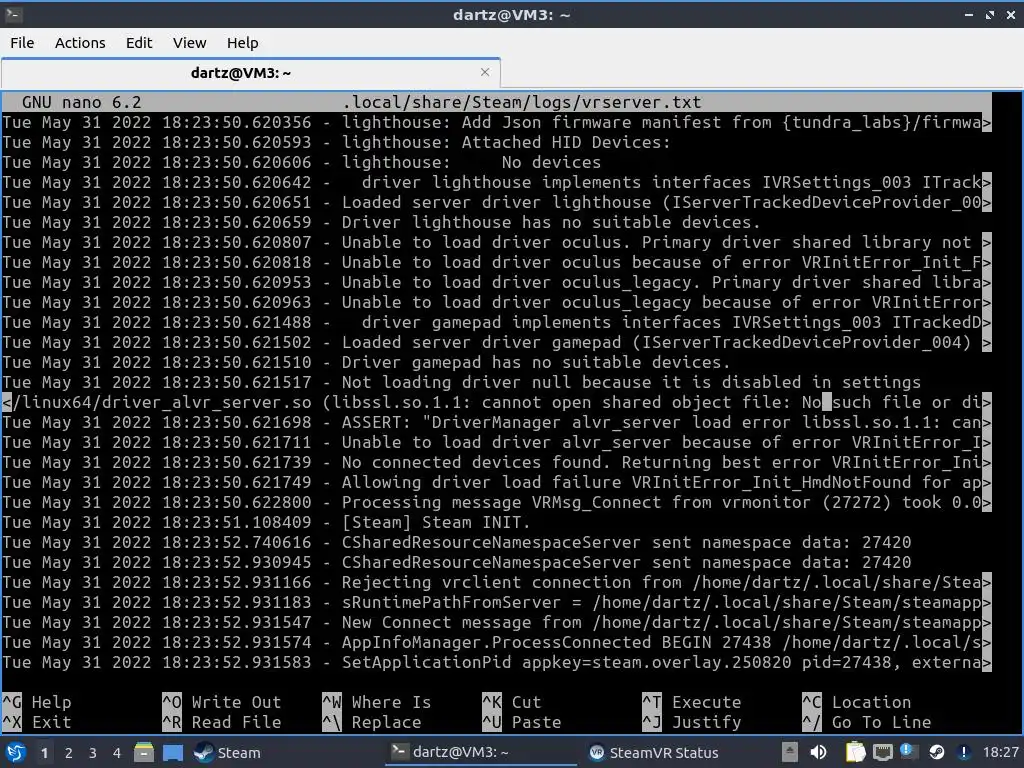Close the dartz@VM3 terminal tab
This screenshot has width=1024, height=768.
click(485, 72)
